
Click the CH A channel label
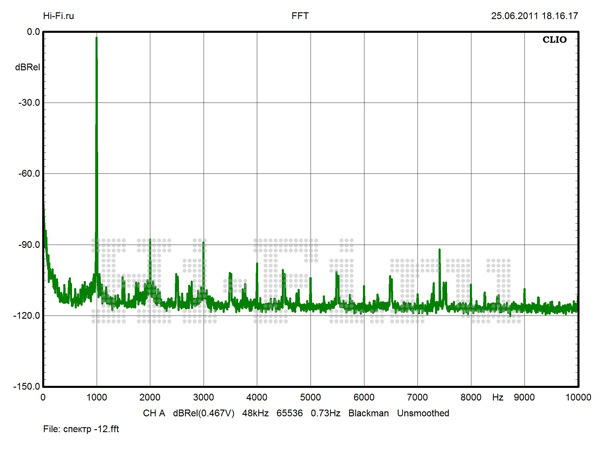pos(154,413)
